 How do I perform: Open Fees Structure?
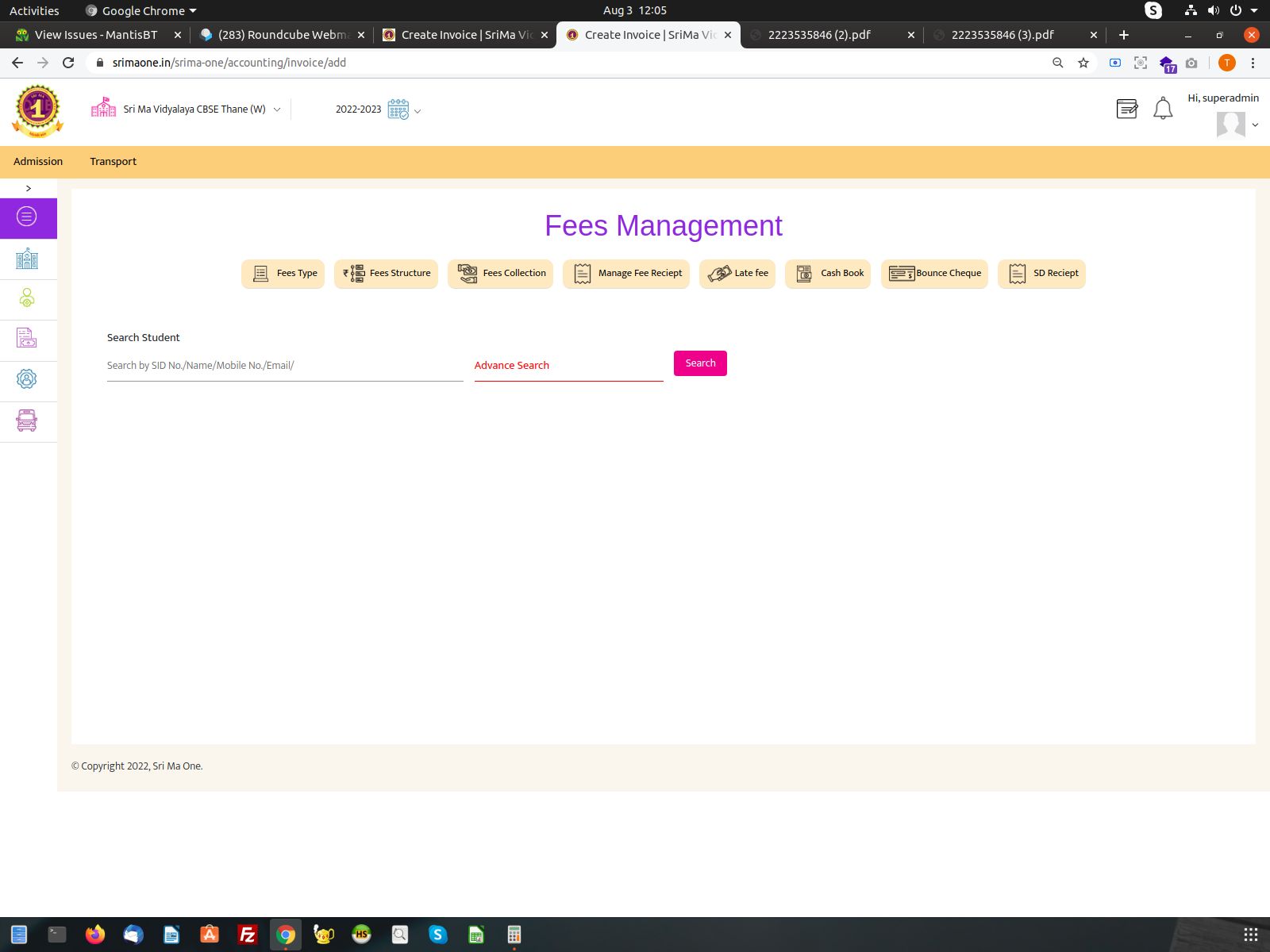(x=386, y=274)
